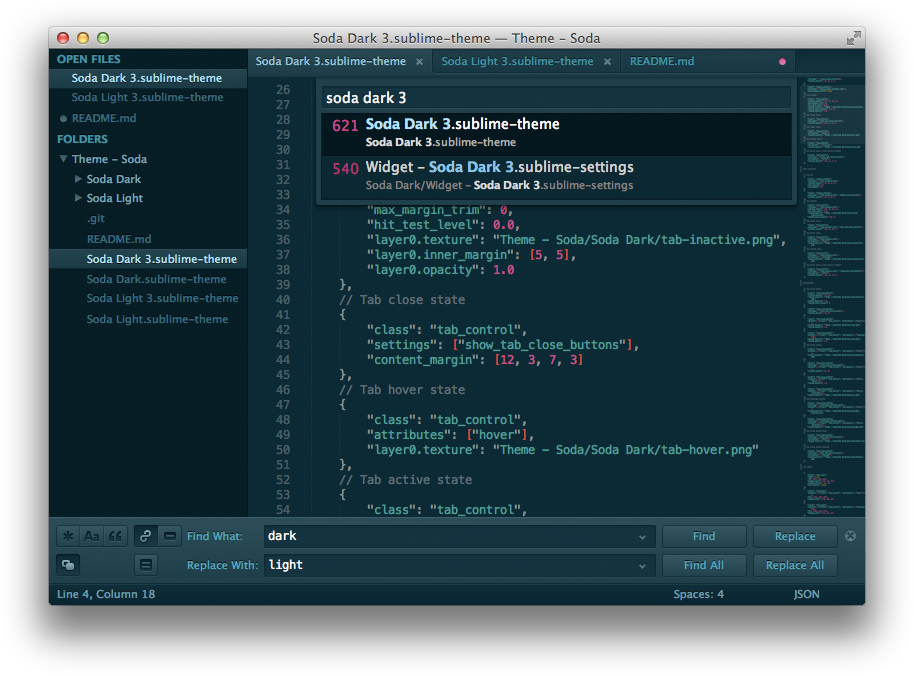Click the "// Tab close state" comment
Viewport: 914px width, 676px height.
coord(402,300)
